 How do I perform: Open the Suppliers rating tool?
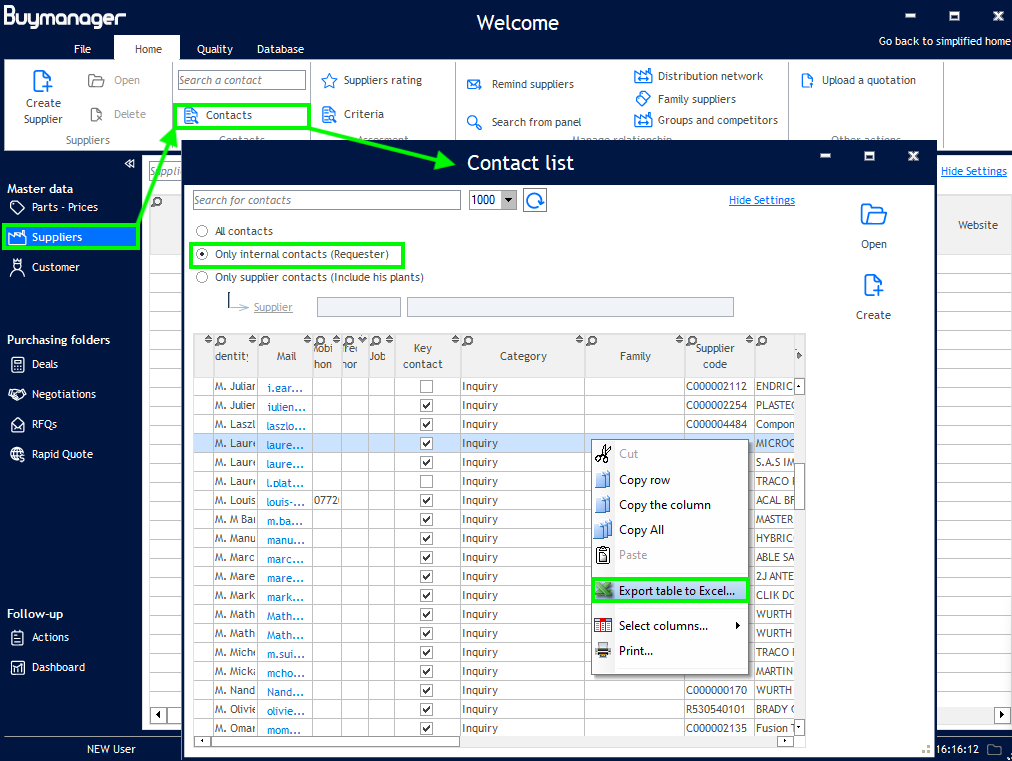click(x=329, y=81)
